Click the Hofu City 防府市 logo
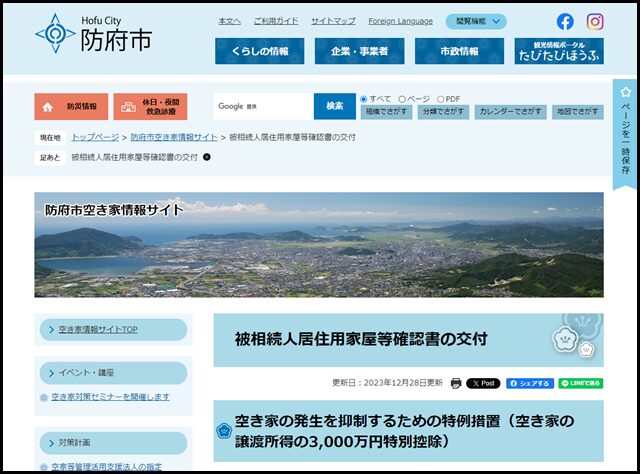Screen dimensions: 640x474 coord(94,34)
